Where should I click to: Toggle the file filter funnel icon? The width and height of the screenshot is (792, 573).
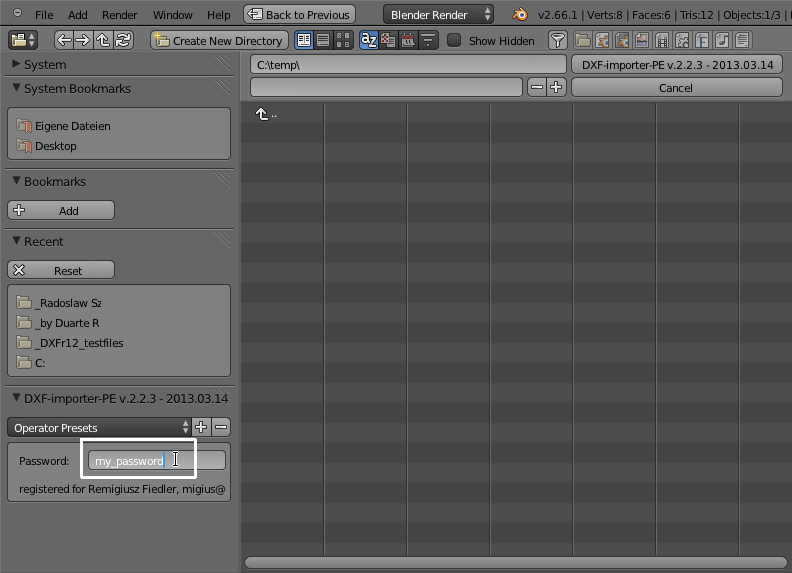pyautogui.click(x=558, y=40)
